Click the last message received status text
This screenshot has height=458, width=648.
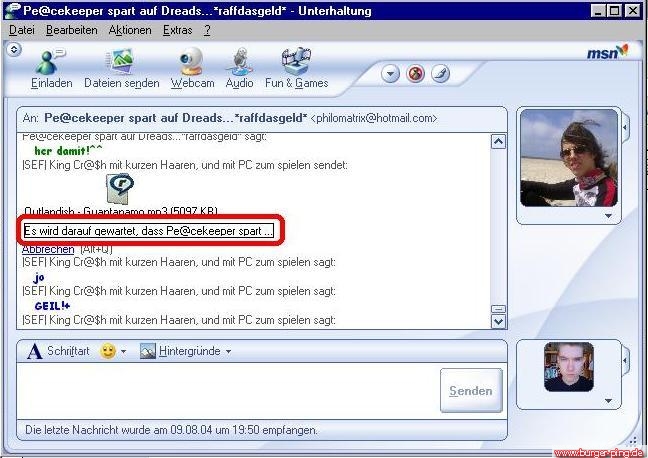pyautogui.click(x=171, y=430)
